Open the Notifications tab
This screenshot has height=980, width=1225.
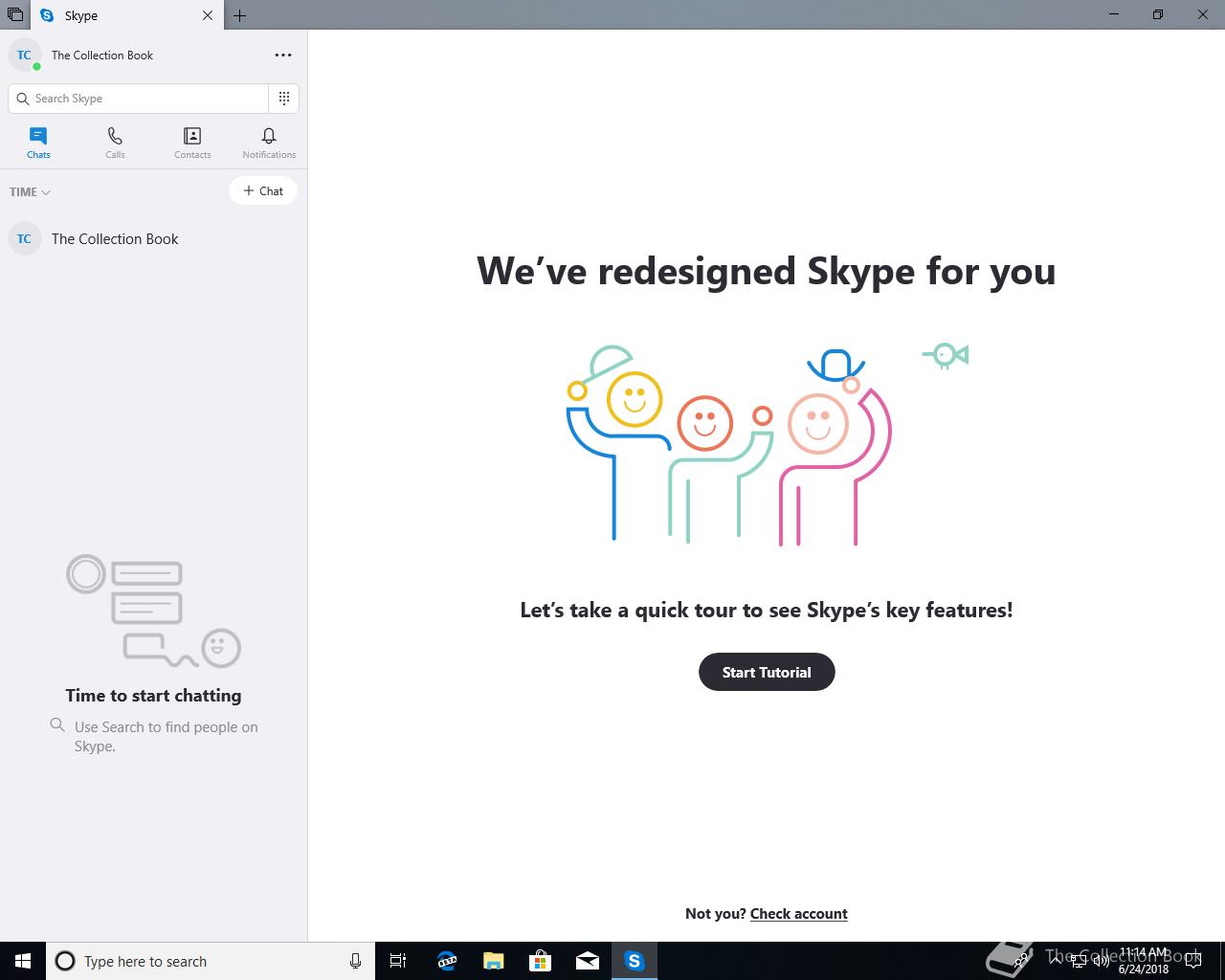pos(269,143)
